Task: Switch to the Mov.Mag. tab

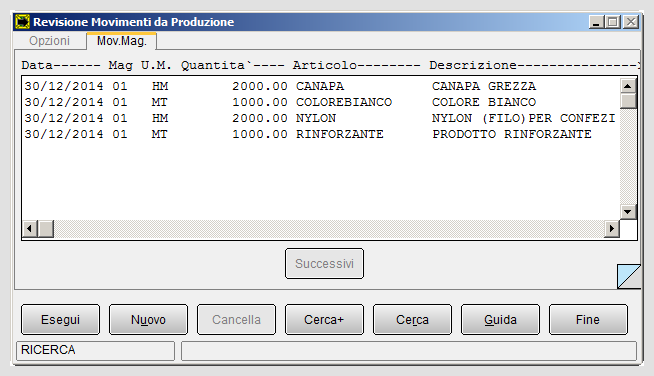Action: pyautogui.click(x=122, y=41)
